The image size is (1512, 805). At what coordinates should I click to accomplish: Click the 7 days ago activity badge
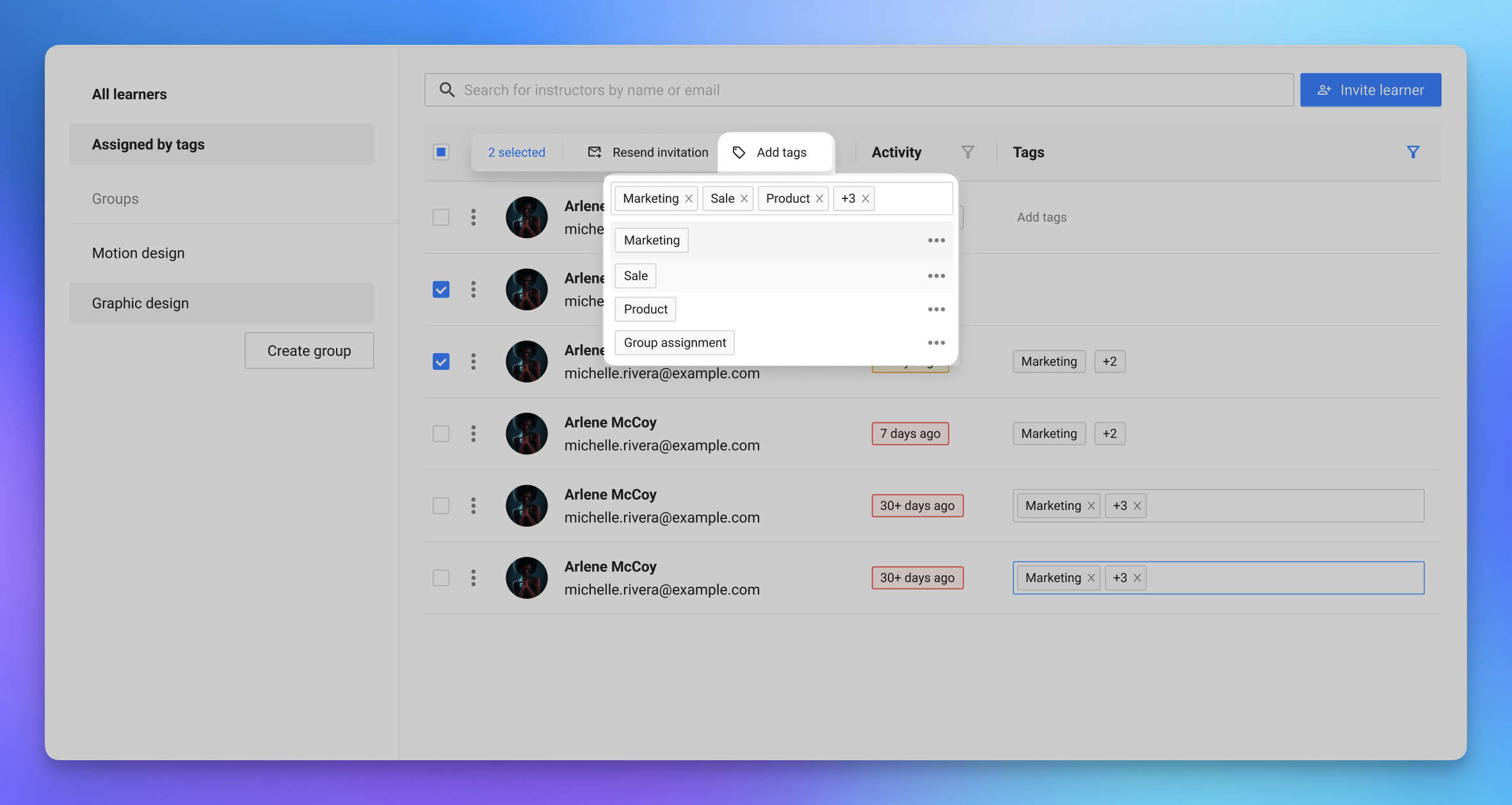pyautogui.click(x=910, y=434)
